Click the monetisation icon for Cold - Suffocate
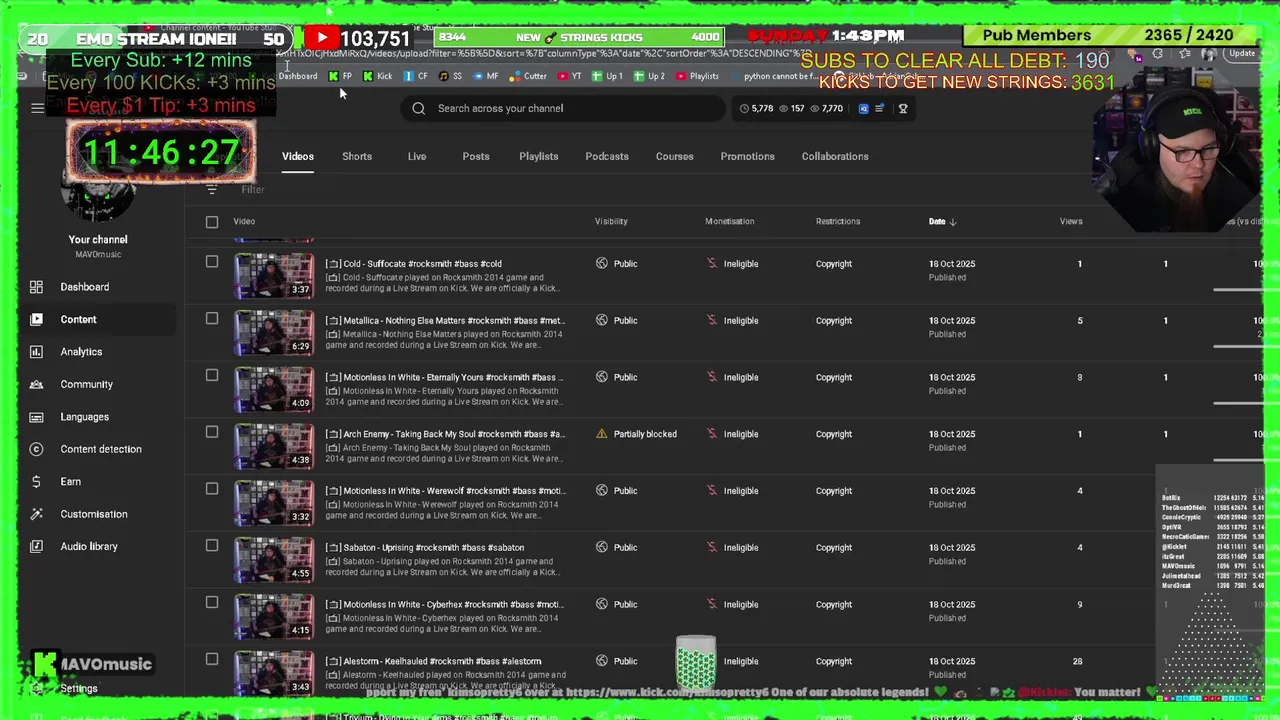 coord(712,264)
